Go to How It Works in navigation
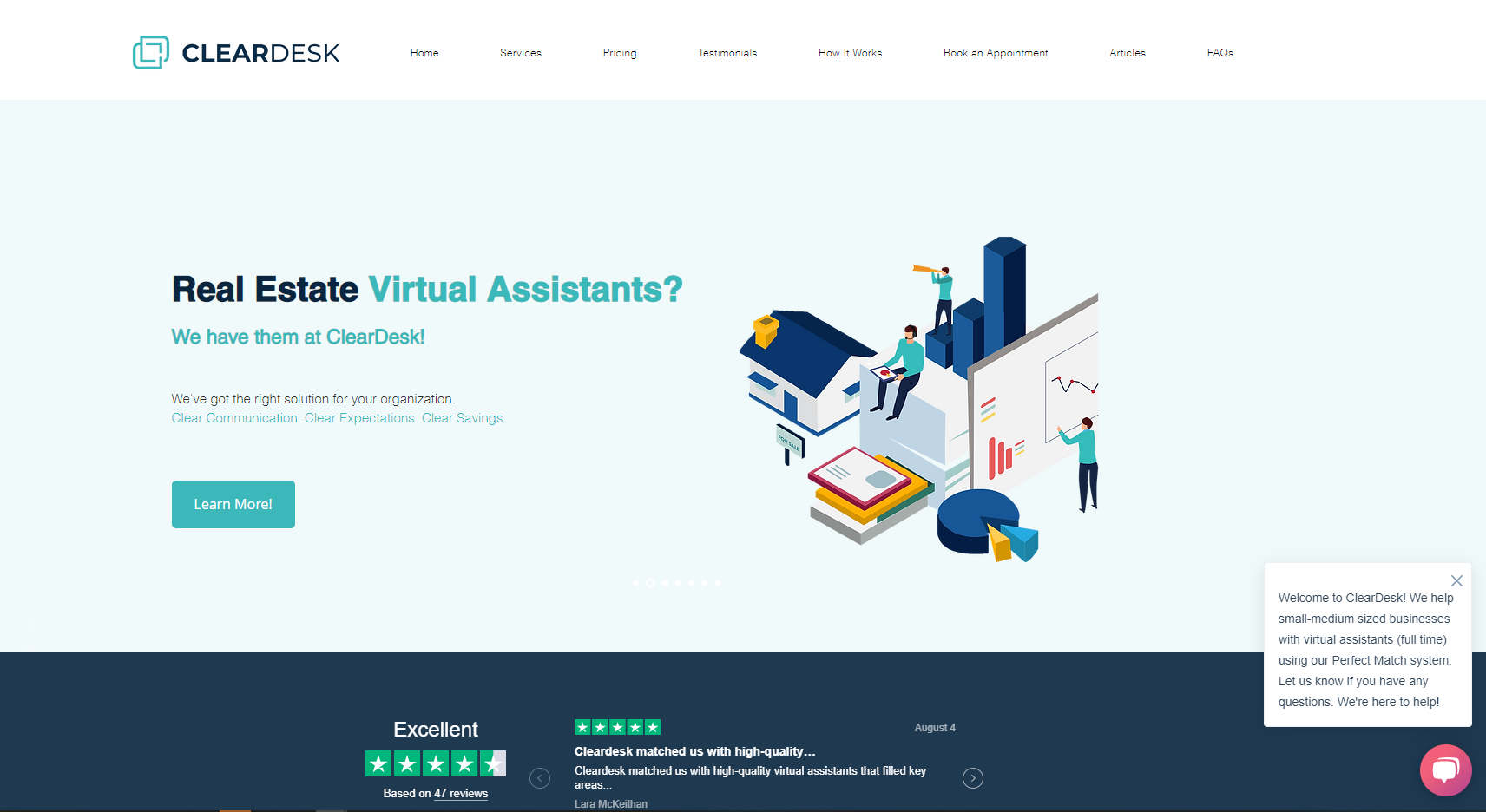Image resolution: width=1486 pixels, height=812 pixels. (850, 53)
